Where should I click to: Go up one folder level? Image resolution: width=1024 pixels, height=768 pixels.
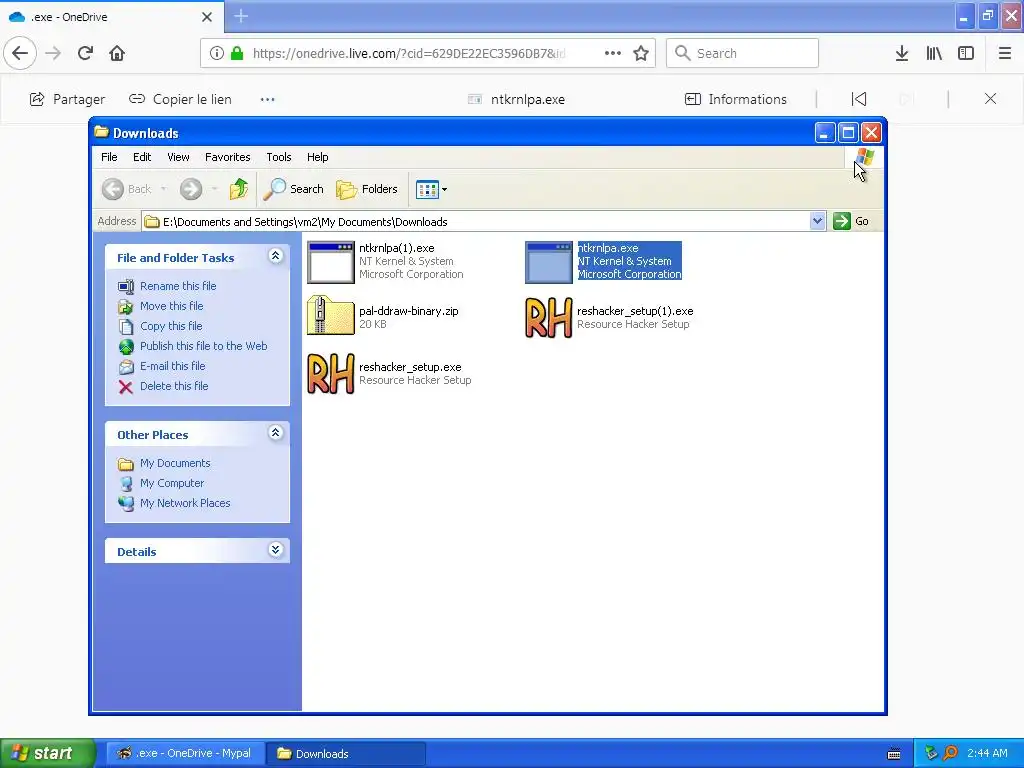pos(238,189)
